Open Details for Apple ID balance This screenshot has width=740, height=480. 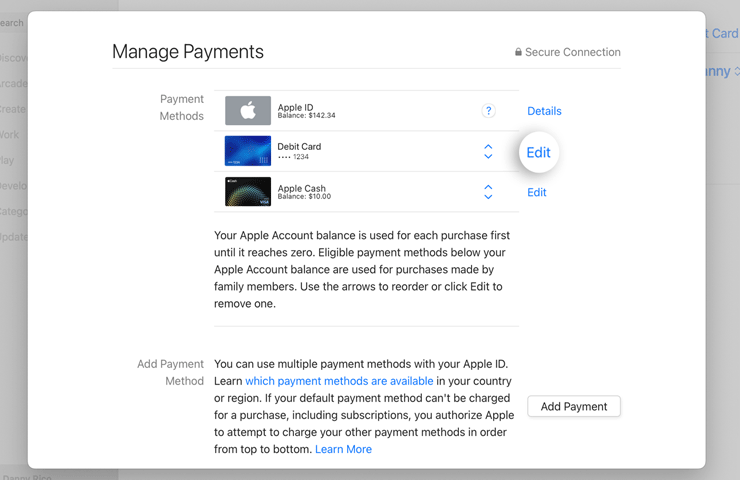544,111
